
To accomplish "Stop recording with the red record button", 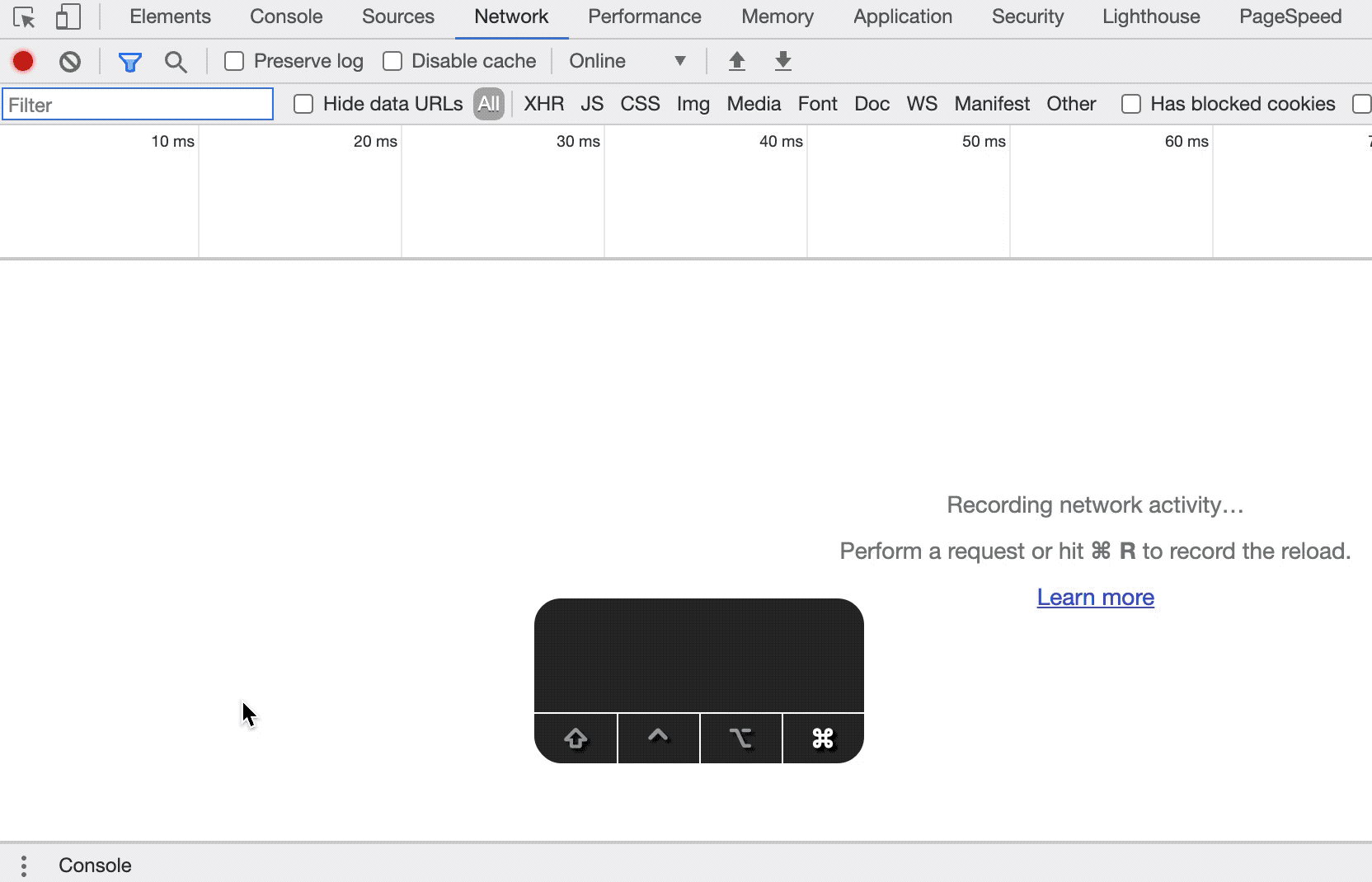I will pos(23,61).
